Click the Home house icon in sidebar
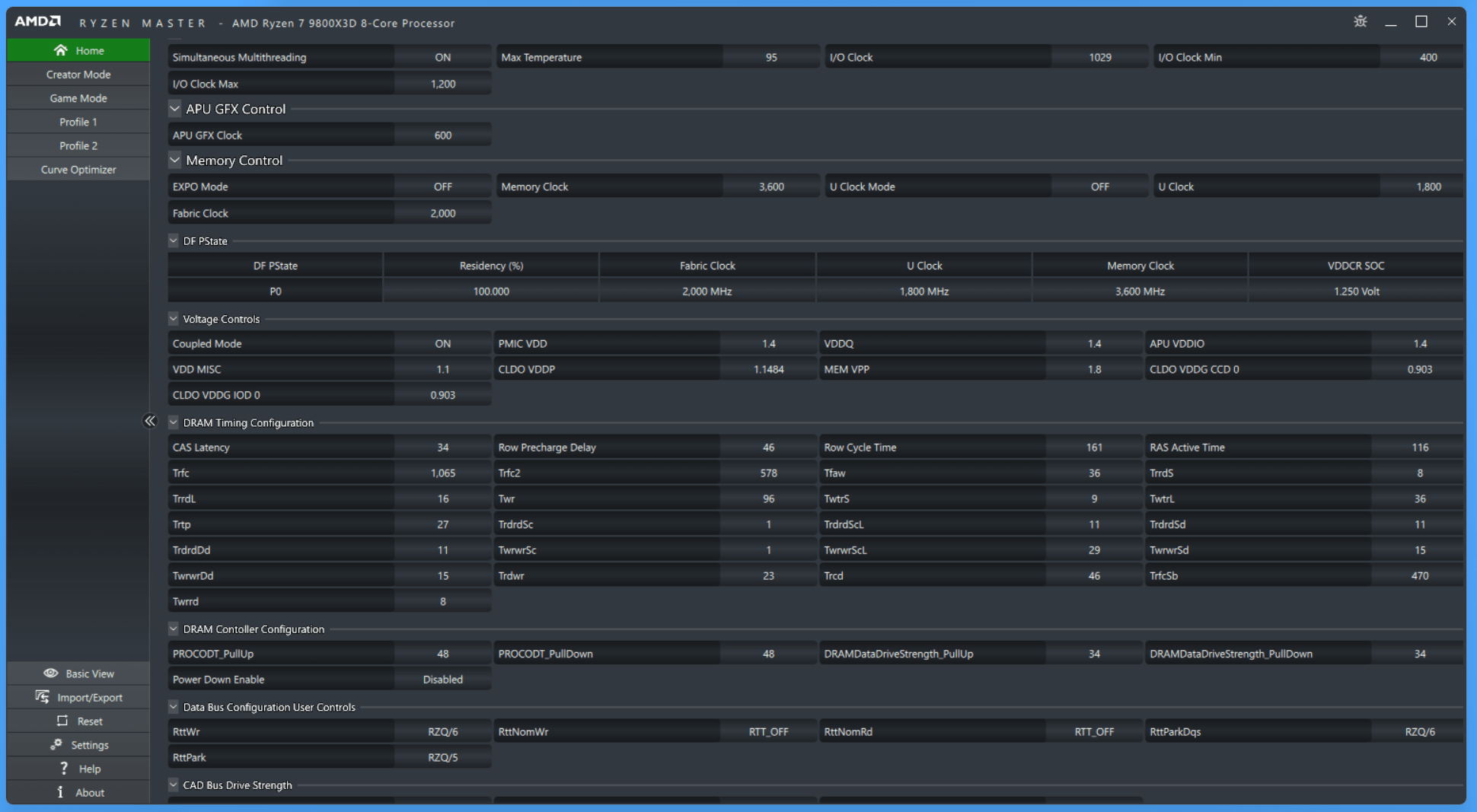The width and height of the screenshot is (1477, 812). click(60, 50)
